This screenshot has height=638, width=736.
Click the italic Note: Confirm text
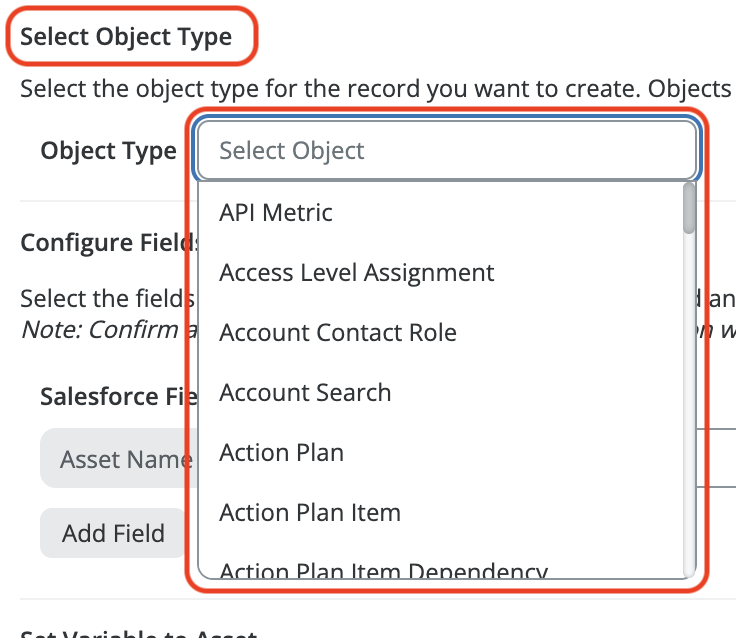coord(98,329)
